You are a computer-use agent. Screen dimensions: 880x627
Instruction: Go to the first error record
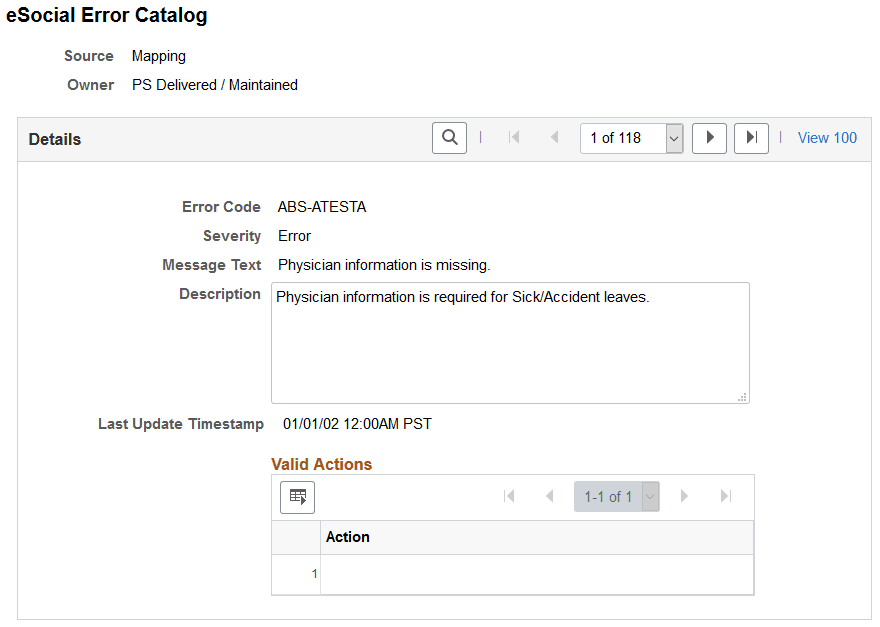pyautogui.click(x=514, y=137)
